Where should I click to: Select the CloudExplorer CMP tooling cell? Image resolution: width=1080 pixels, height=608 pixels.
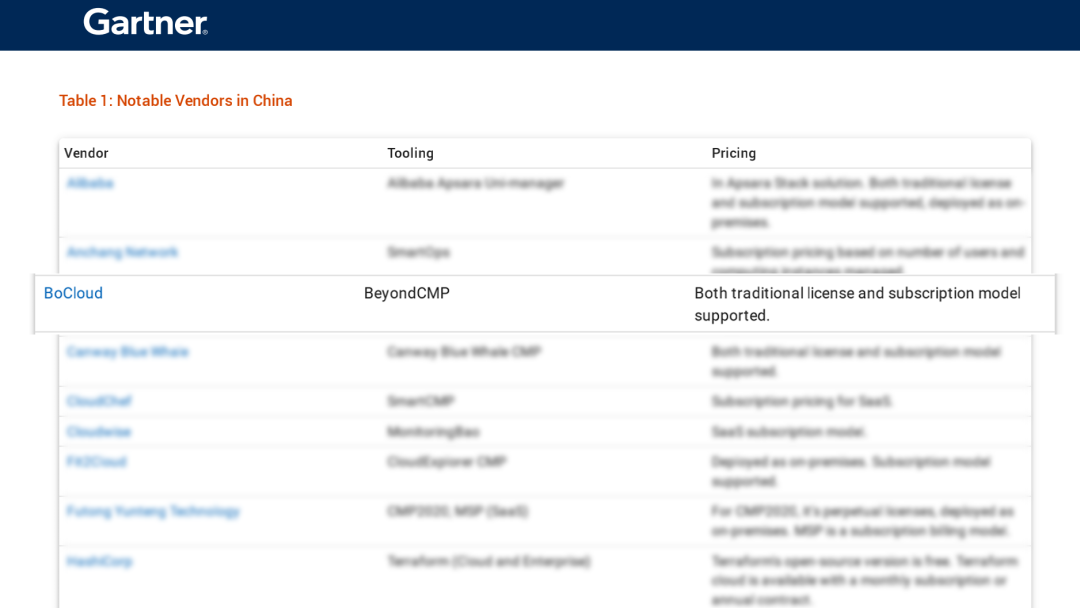[x=447, y=461]
